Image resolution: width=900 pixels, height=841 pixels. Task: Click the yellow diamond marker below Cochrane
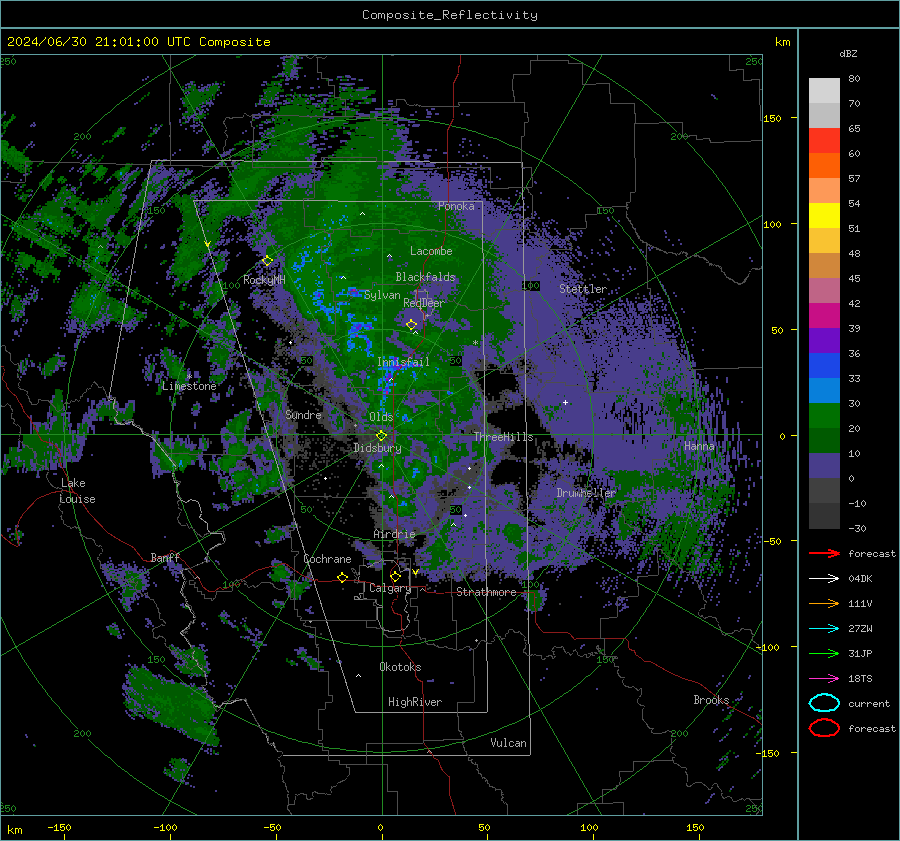pyautogui.click(x=343, y=578)
